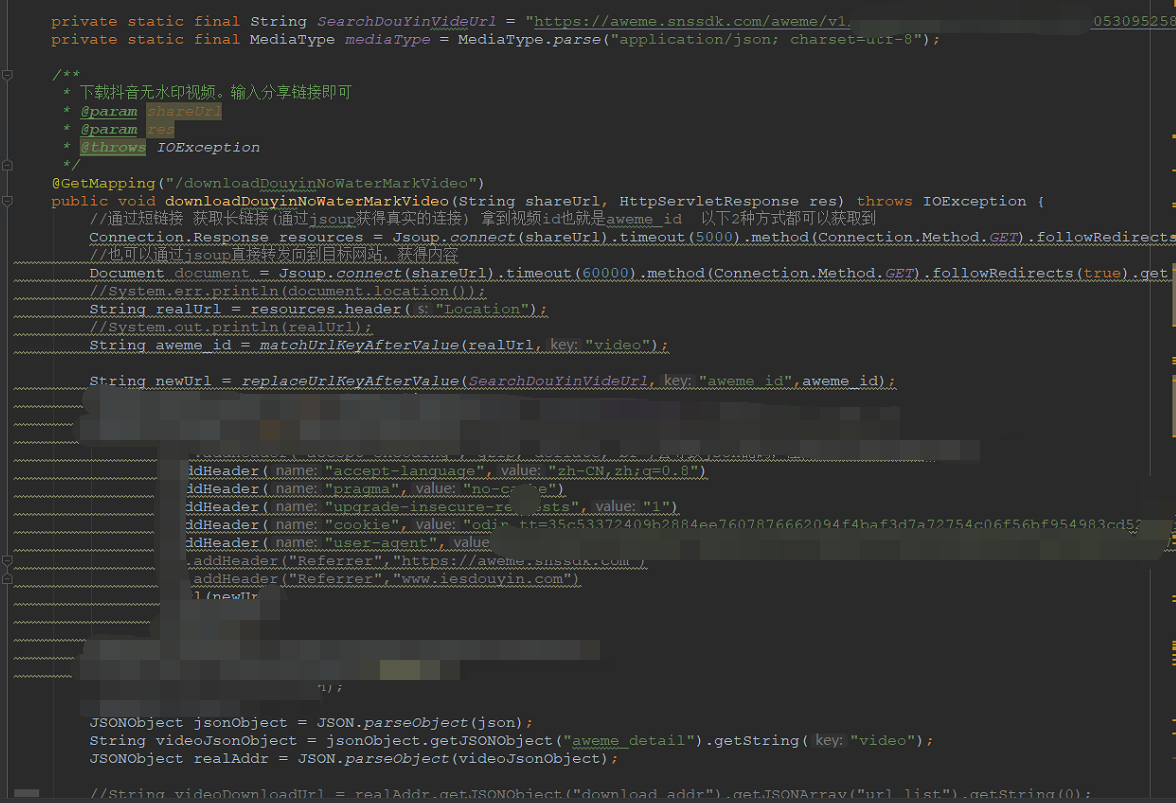Select the @throws IOException tag in the Javadoc
The width and height of the screenshot is (1176, 803).
coord(112,147)
